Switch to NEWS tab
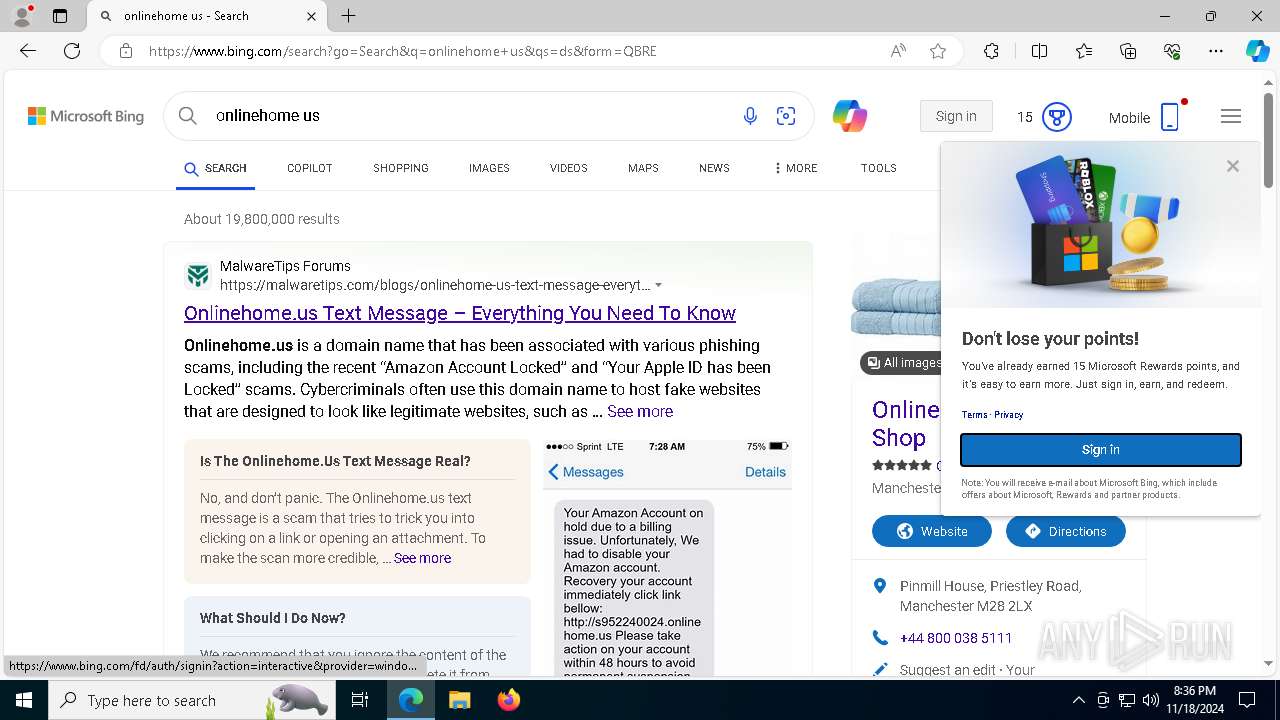Viewport: 1280px width, 720px height. point(714,168)
